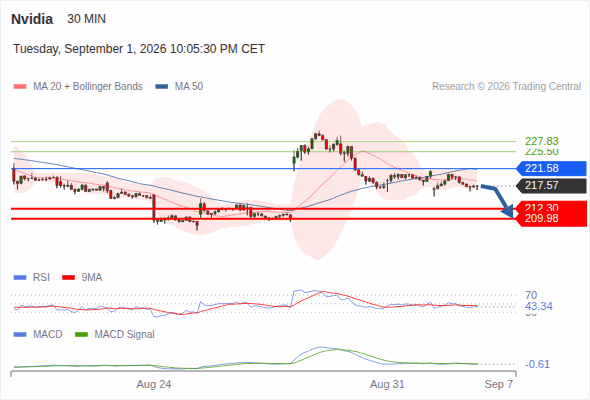Viewport: 590px width, 400px height.
Task: Click the MA 20 Bollinger Bands pink swatch
Action: 20,87
